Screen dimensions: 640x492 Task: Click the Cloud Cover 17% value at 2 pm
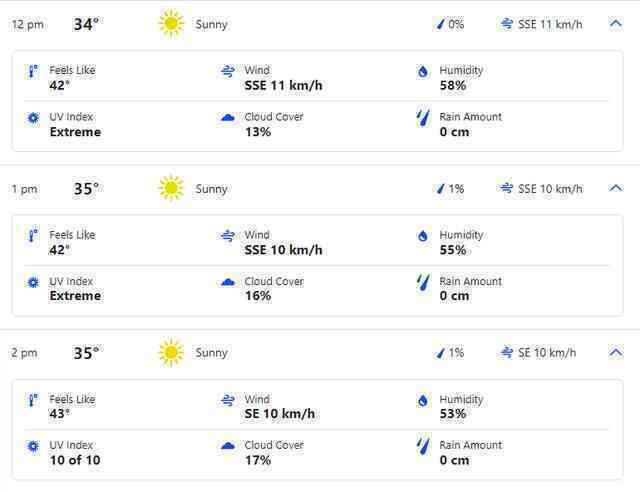click(258, 460)
